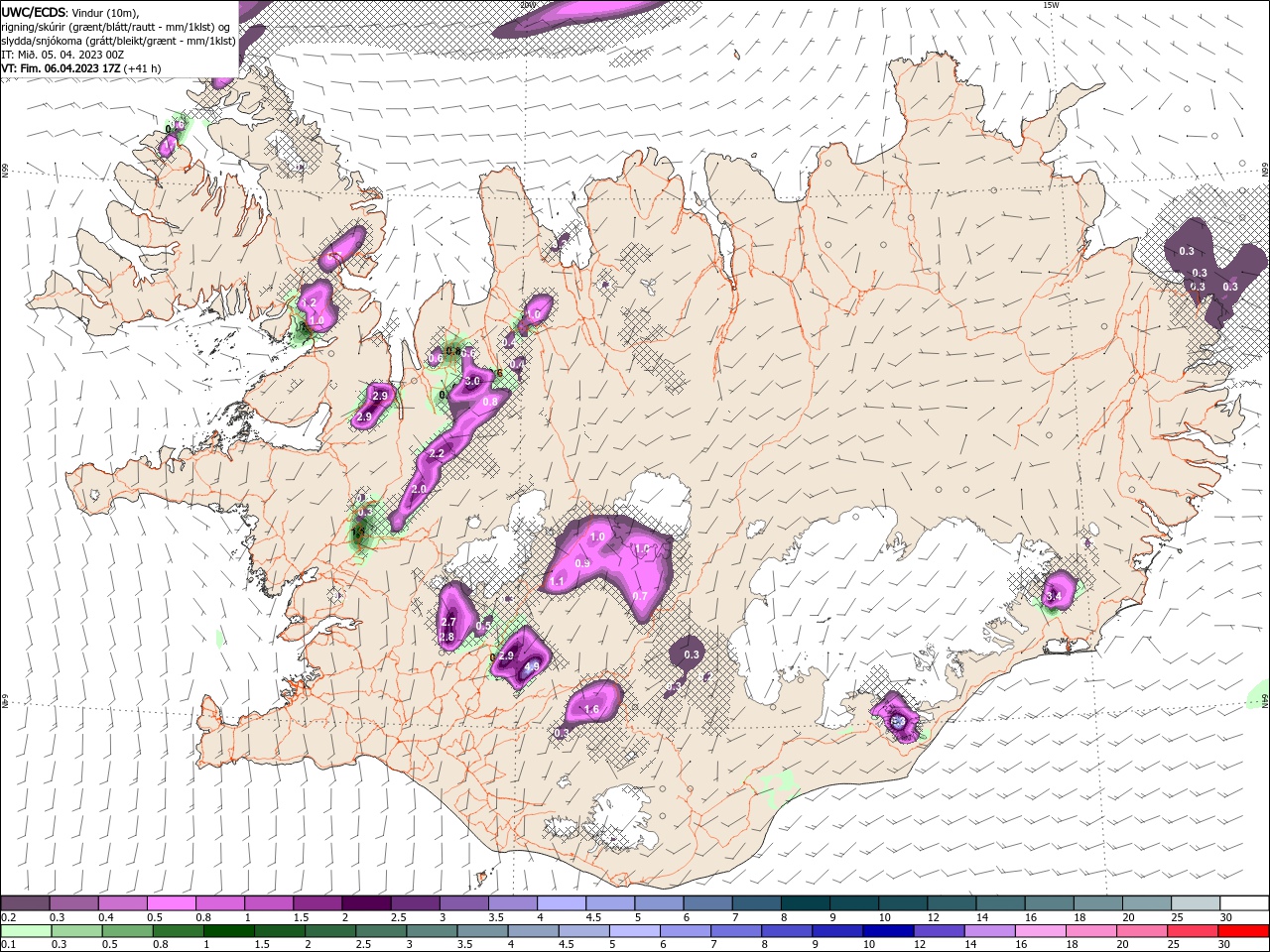Pick the white swatch ending the snow scale
Viewport: 1270px width, 952px height.
click(1244, 903)
